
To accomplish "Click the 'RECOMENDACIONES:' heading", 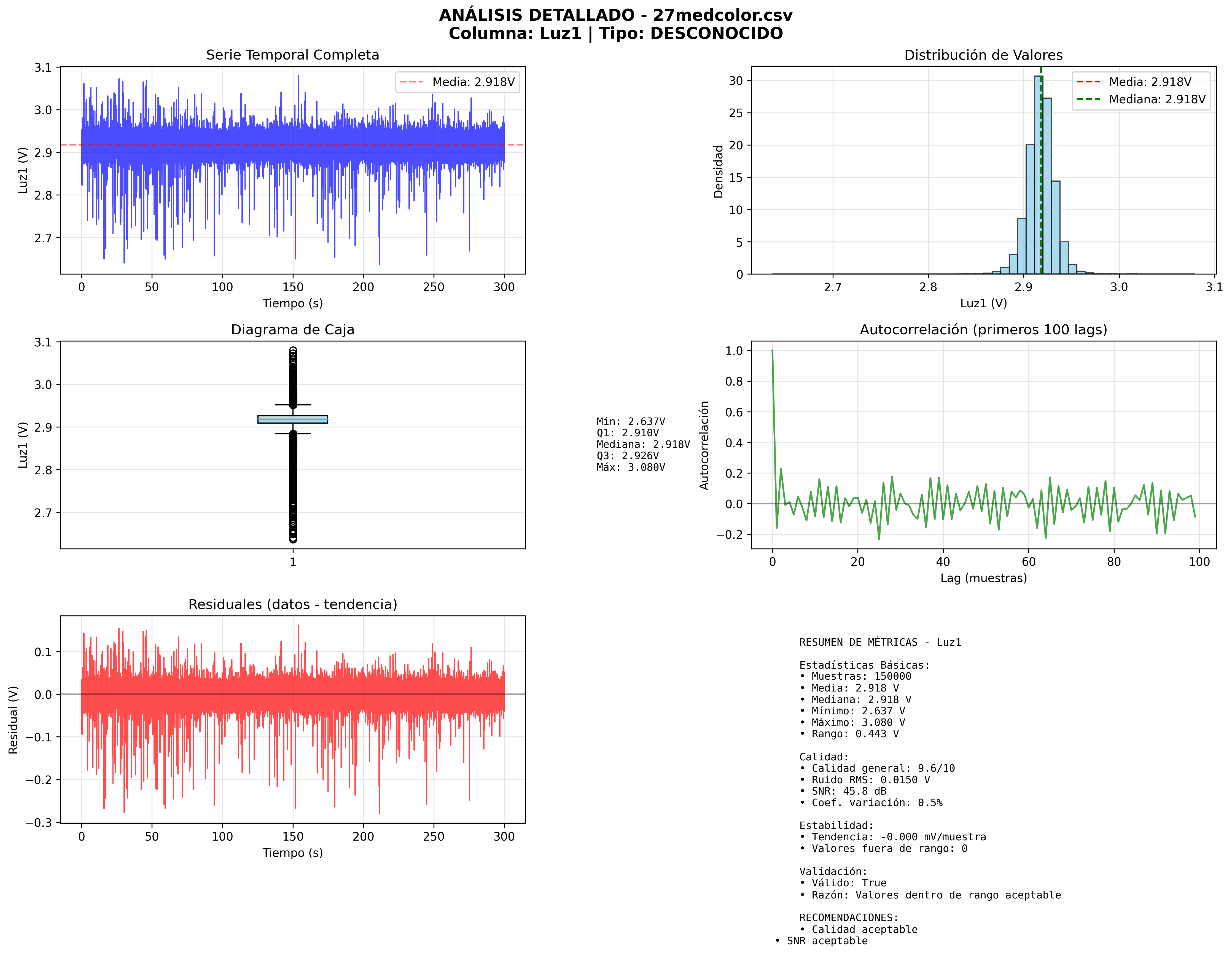I will coord(849,917).
